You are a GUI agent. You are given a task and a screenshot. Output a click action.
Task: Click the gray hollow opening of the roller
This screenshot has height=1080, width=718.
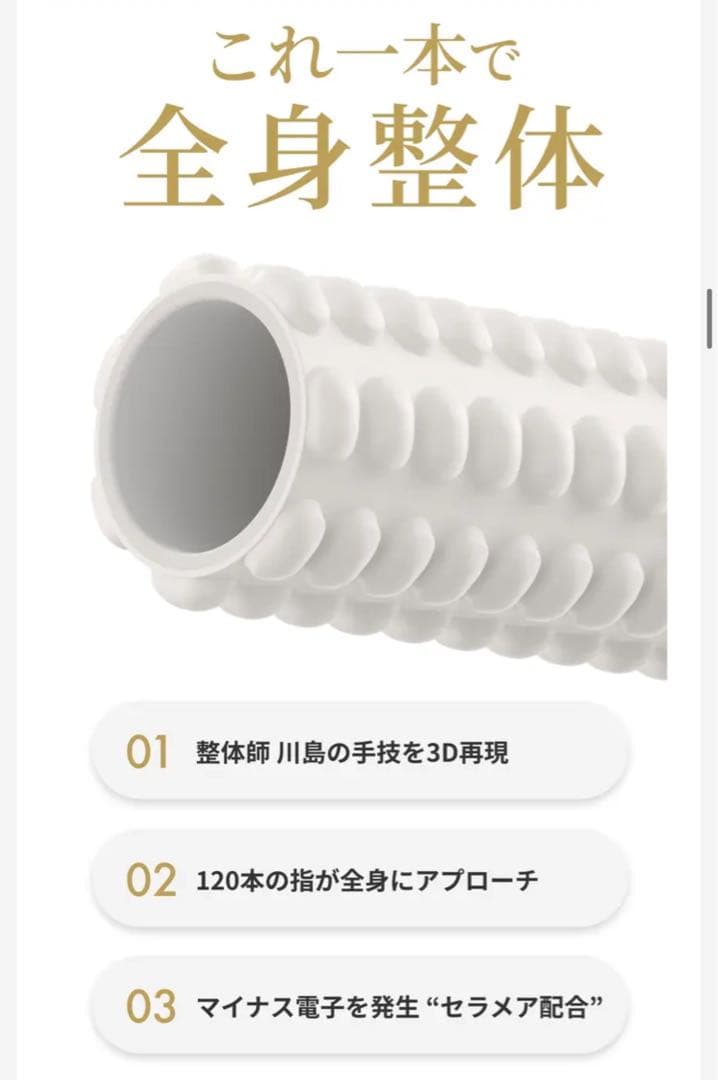pyautogui.click(x=201, y=428)
